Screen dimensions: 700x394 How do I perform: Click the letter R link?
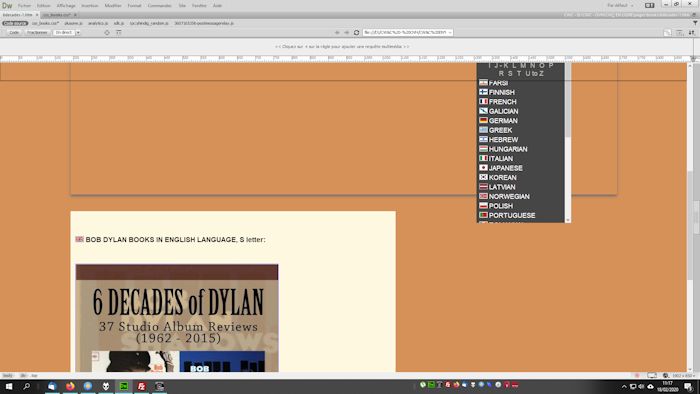[501, 74]
